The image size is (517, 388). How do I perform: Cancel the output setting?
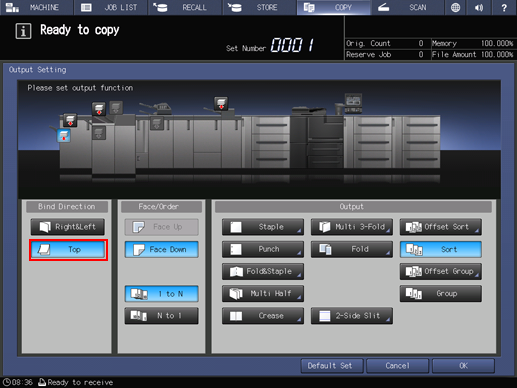(x=397, y=366)
